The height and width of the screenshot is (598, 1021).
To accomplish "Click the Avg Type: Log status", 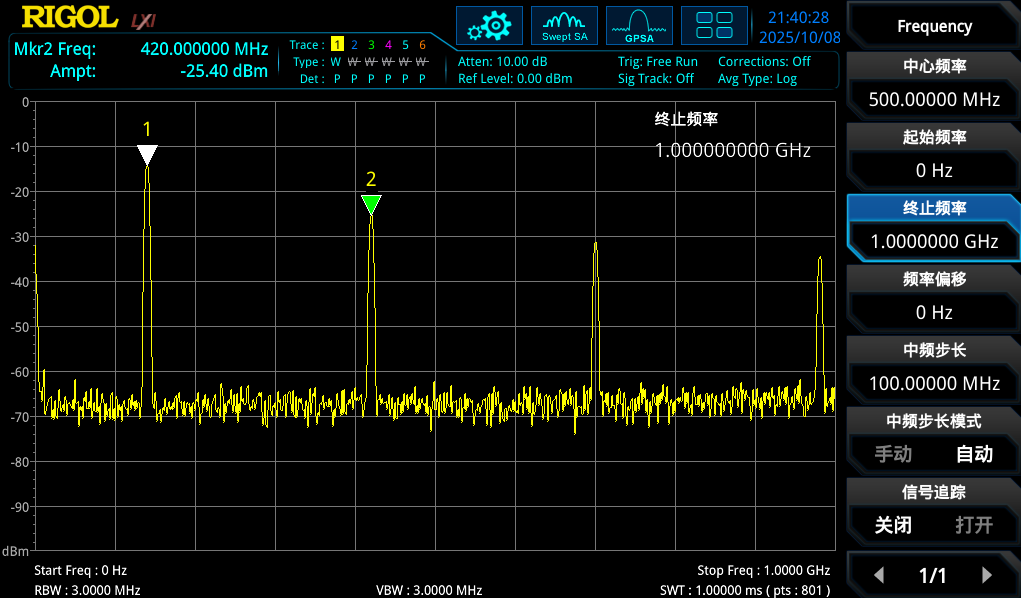I will [757, 79].
